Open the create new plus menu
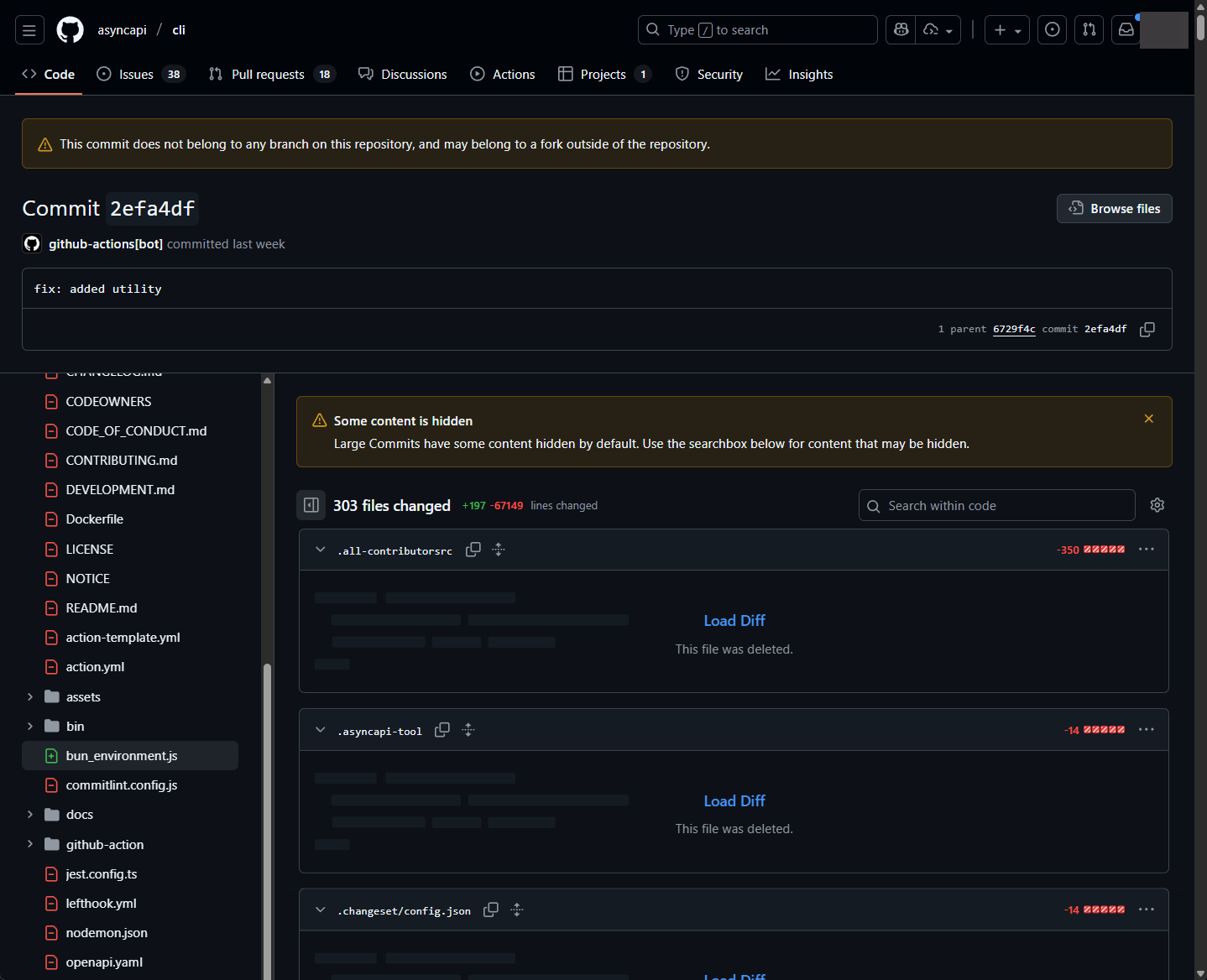 pyautogui.click(x=1007, y=30)
